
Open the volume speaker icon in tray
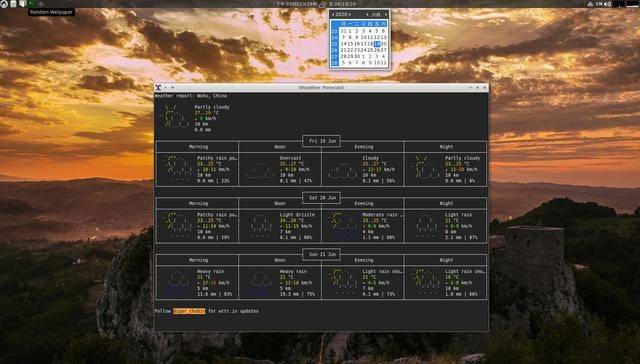coord(608,4)
